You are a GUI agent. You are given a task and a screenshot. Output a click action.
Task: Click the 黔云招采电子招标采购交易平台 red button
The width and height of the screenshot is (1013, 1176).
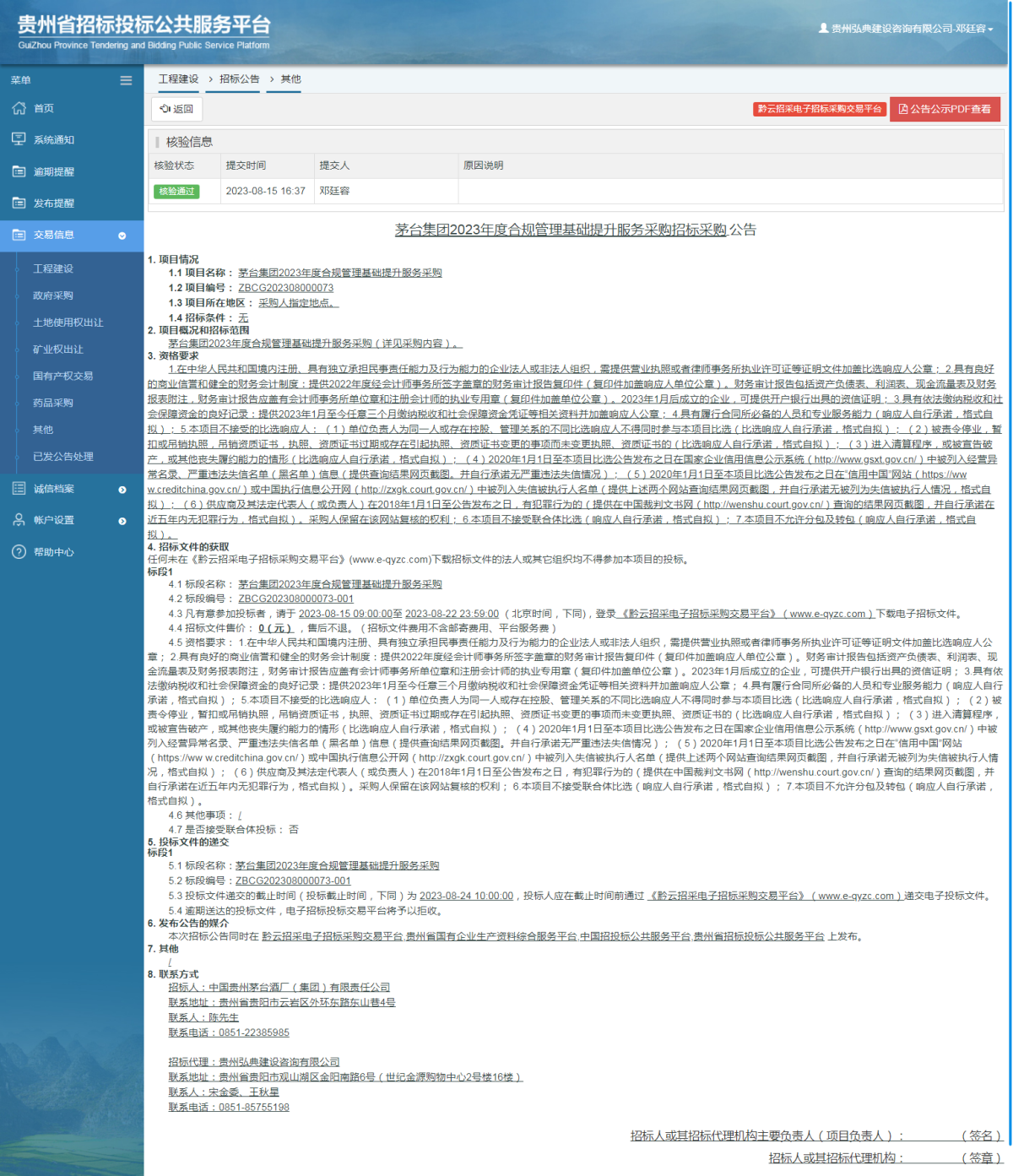(x=819, y=109)
